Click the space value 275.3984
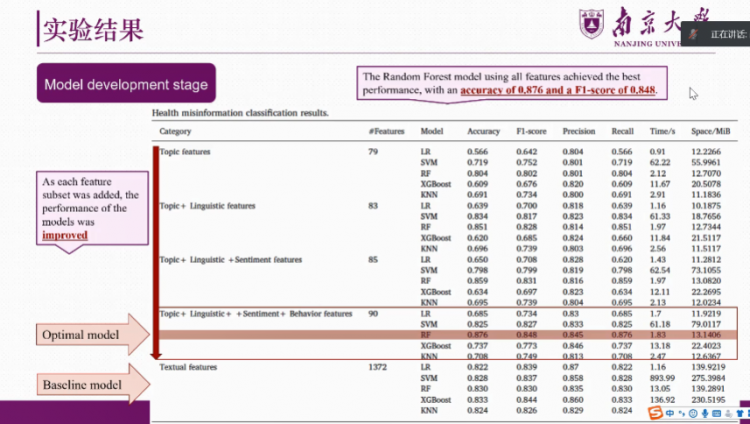750x424 pixels. [x=708, y=378]
